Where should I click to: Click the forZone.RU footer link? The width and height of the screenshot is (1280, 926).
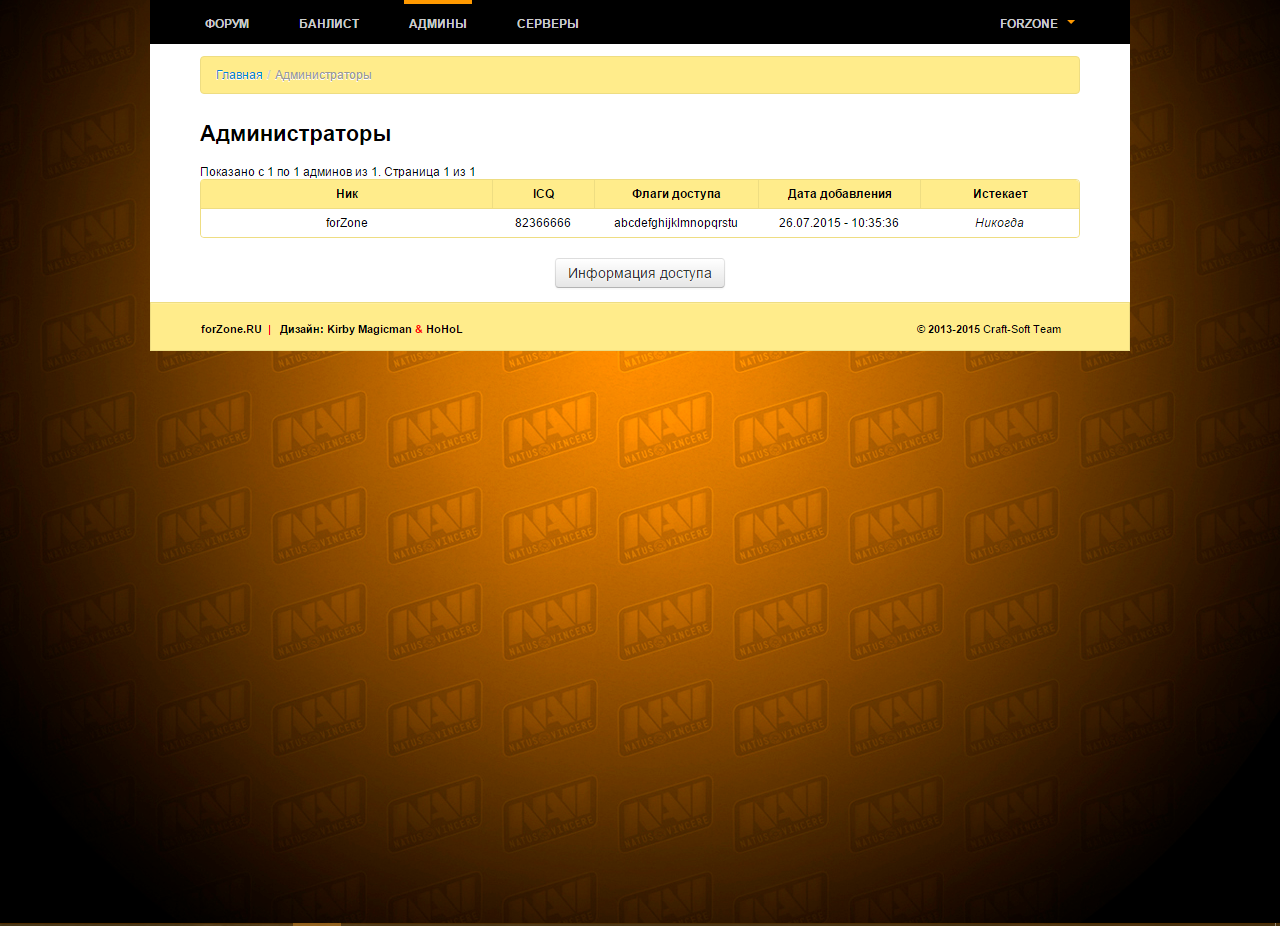(231, 329)
